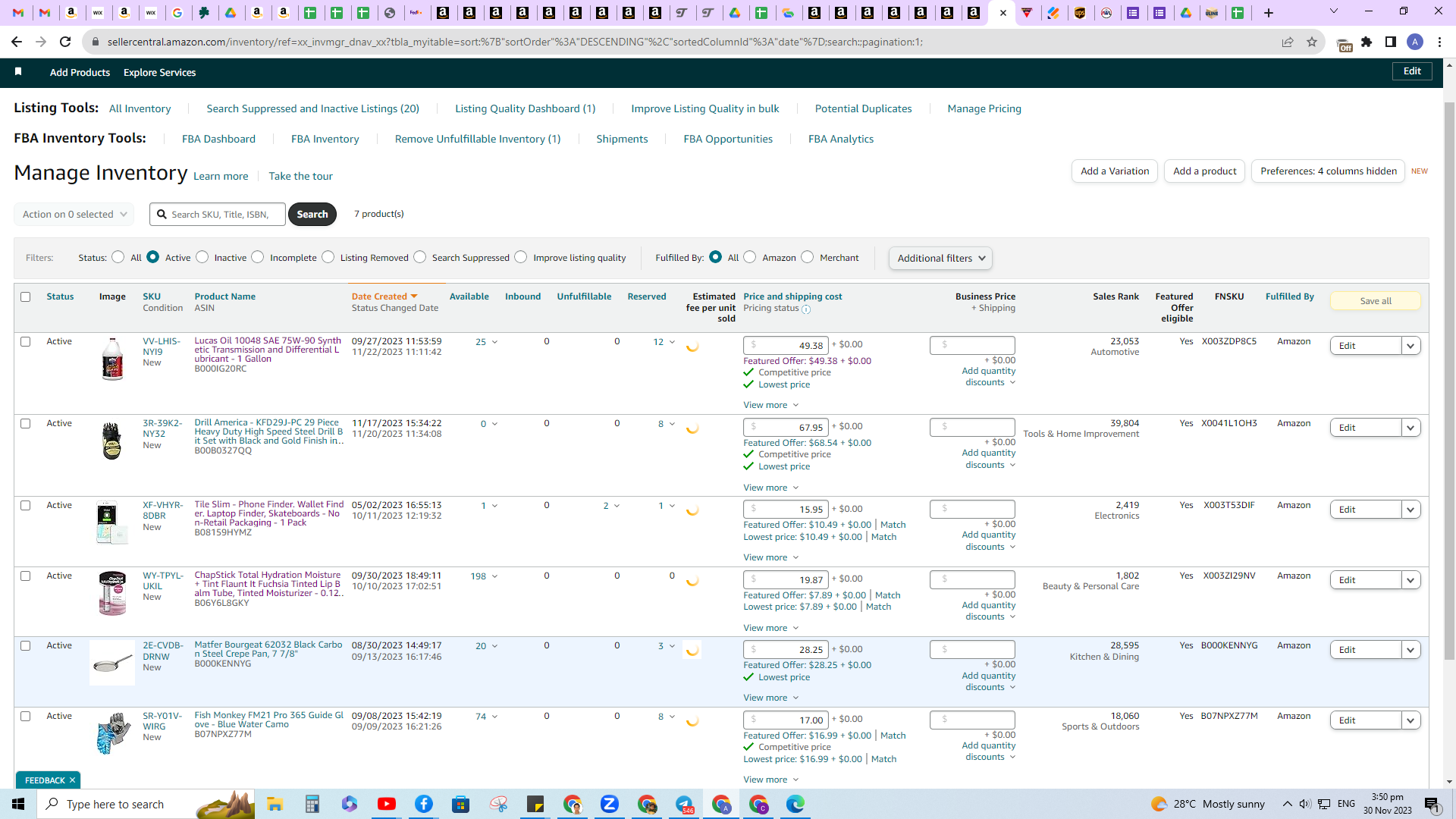Open the Windows notification center
Screen dimensions: 1456x819
[x=1432, y=804]
